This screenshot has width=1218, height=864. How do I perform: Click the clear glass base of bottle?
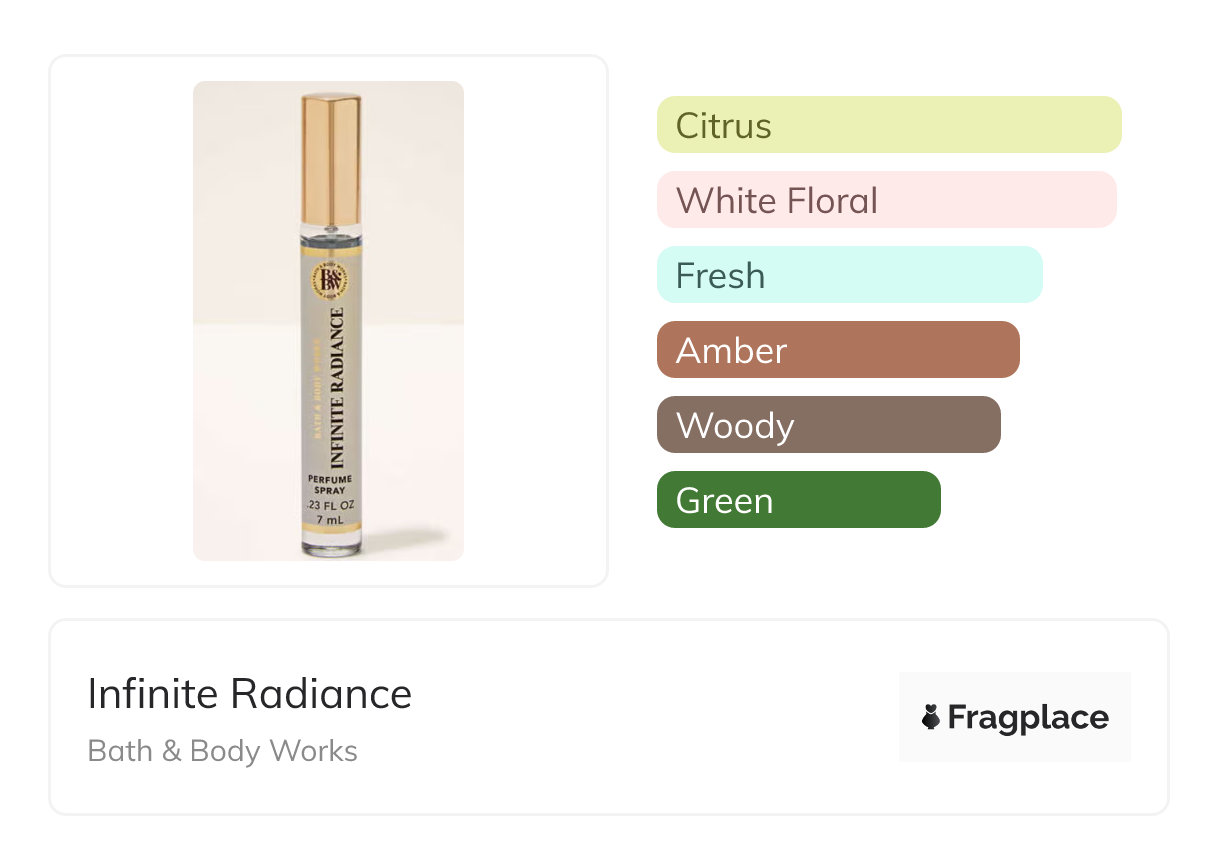pos(330,545)
